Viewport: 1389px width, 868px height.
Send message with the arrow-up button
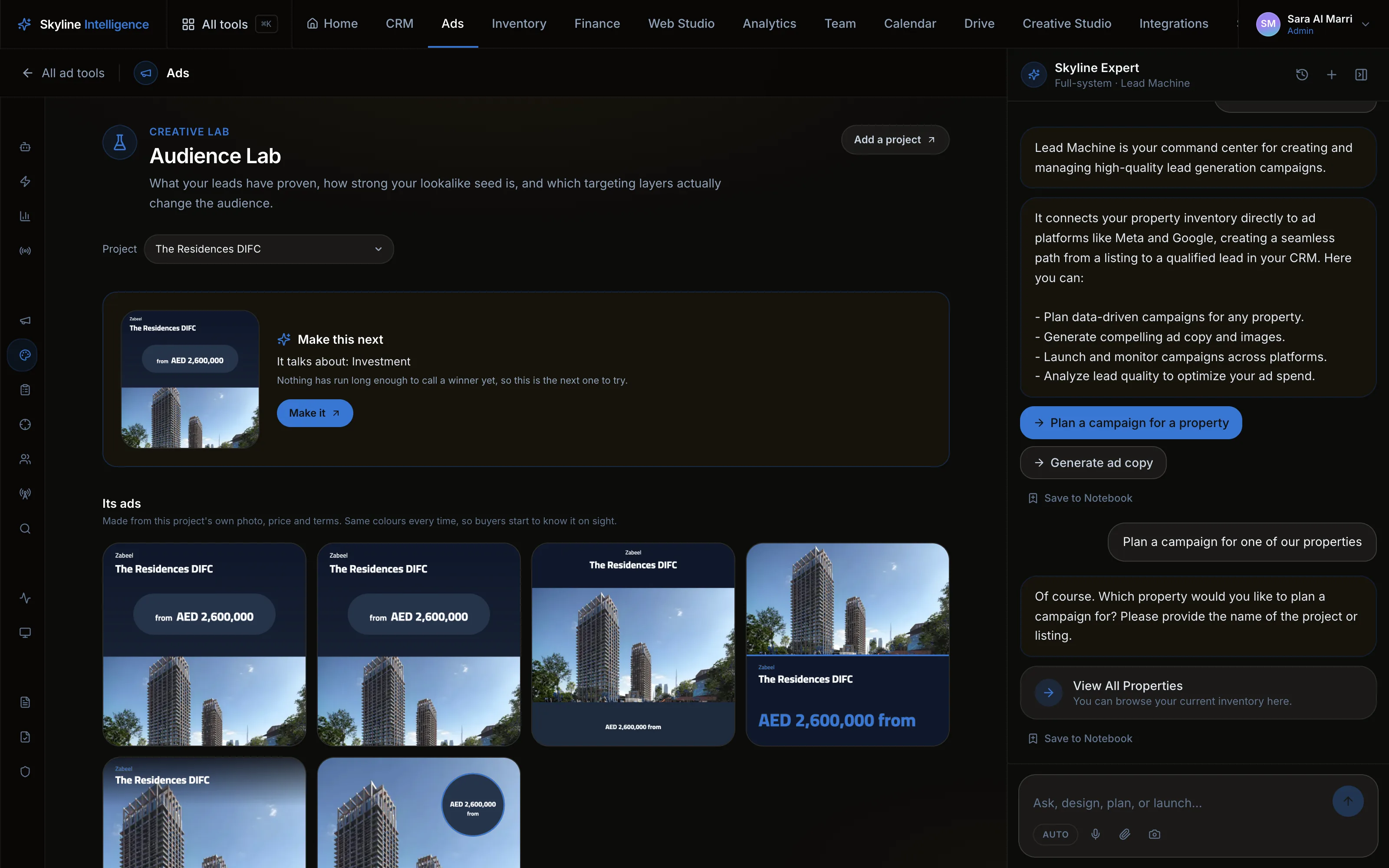point(1348,801)
